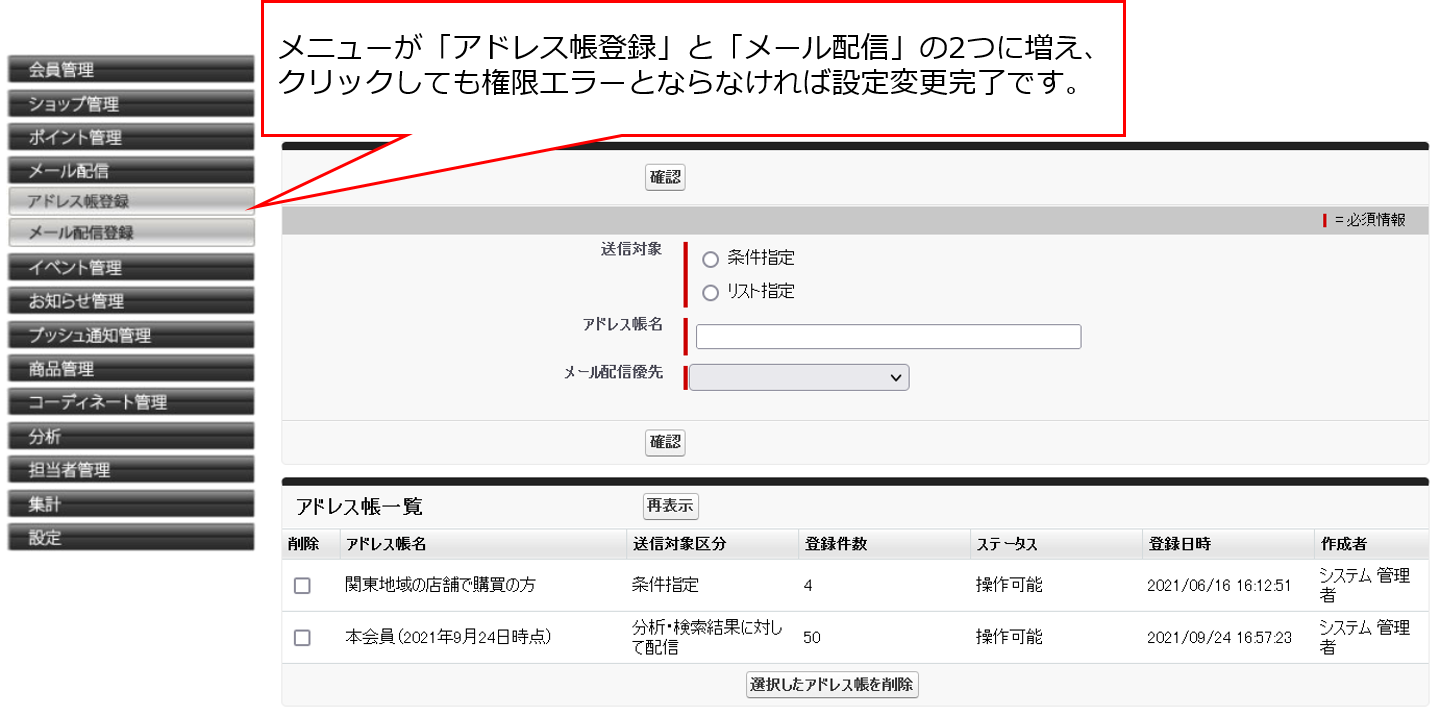Viewport: 1440px width, 716px height.
Task: Open the メール配信優先 dropdown
Action: (799, 378)
